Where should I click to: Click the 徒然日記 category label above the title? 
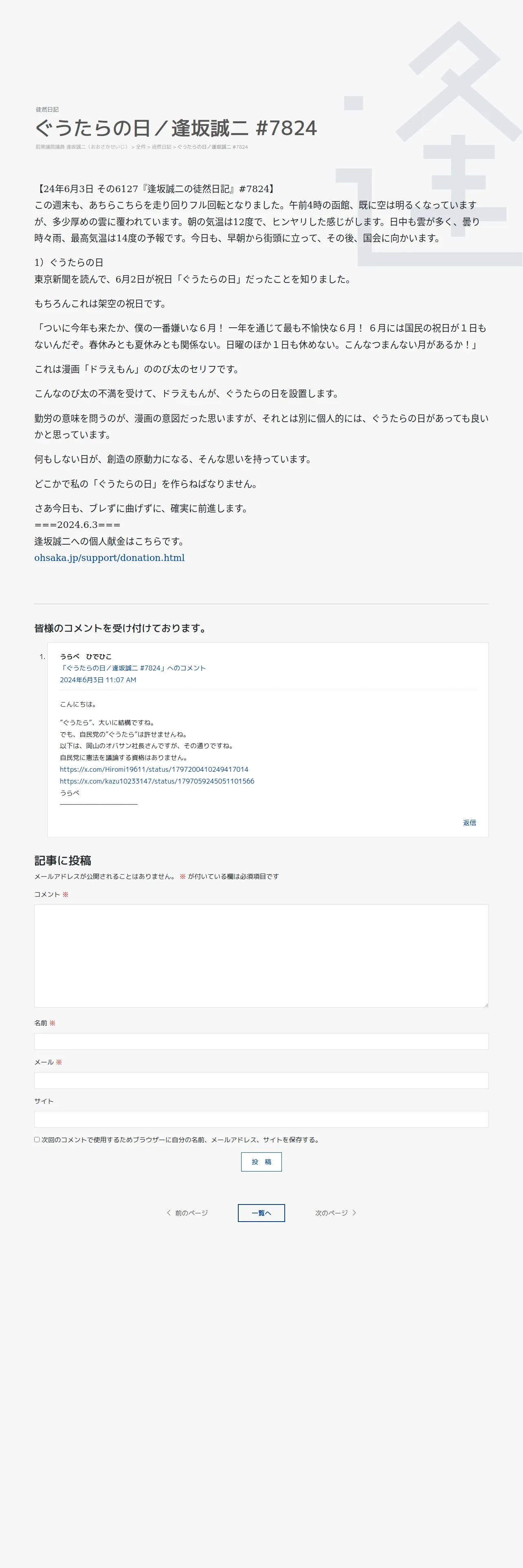[x=47, y=109]
